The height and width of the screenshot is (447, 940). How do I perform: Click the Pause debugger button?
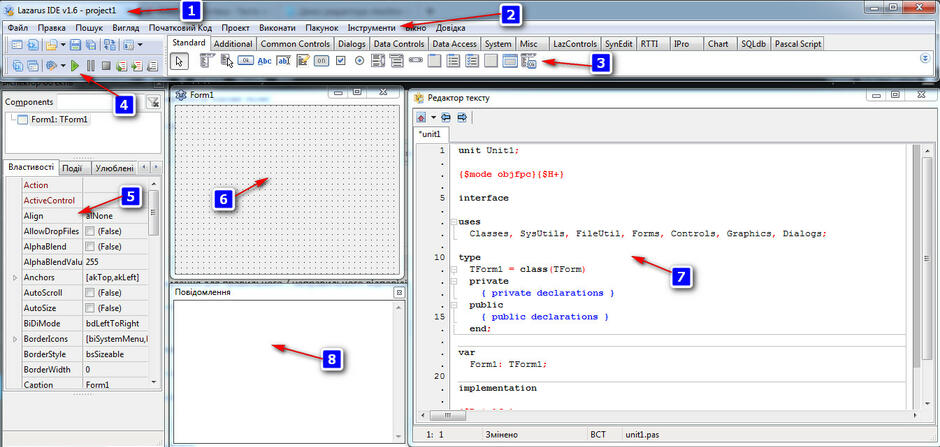91,65
